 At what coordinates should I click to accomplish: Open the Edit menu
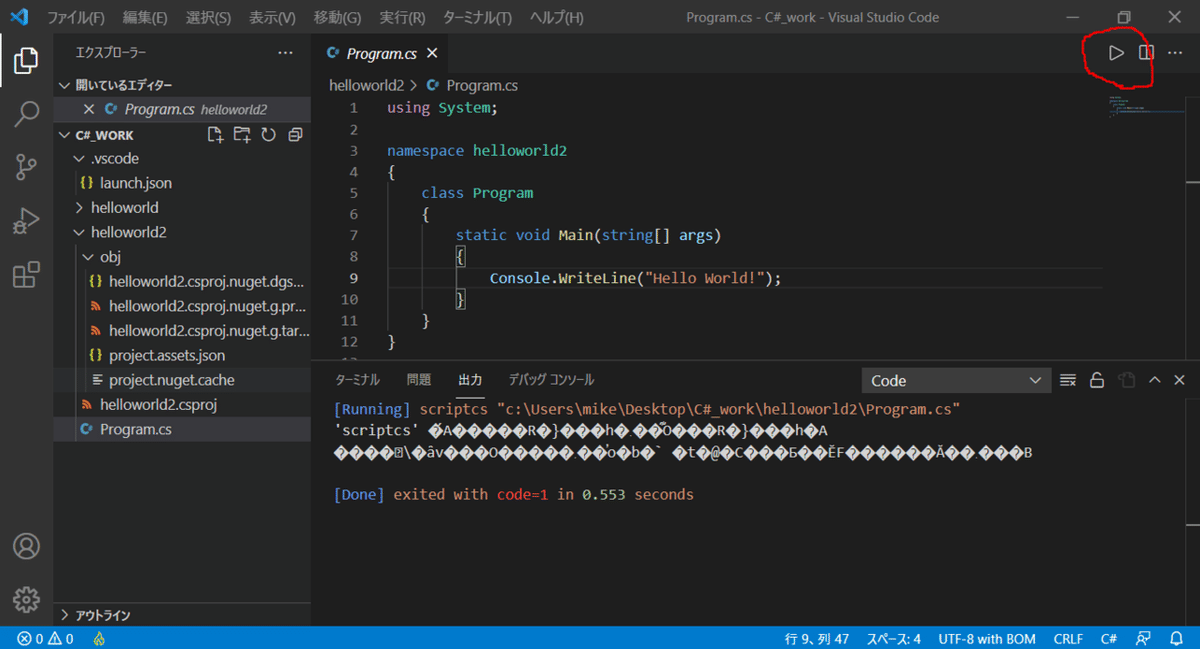pos(145,18)
